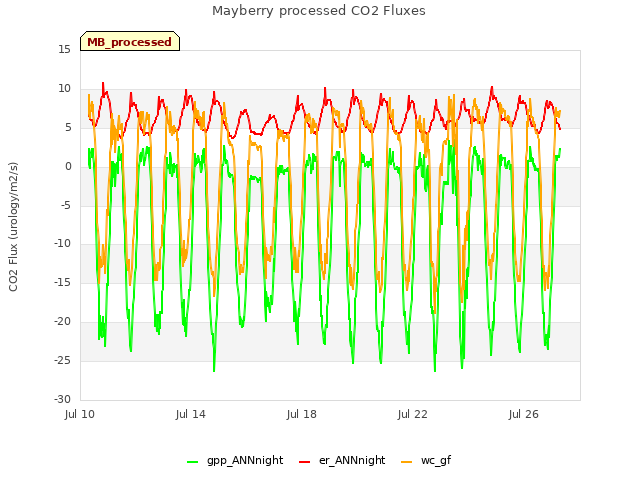Click the Jul 22 x-axis label
This screenshot has height=480, width=640.
coord(413,414)
